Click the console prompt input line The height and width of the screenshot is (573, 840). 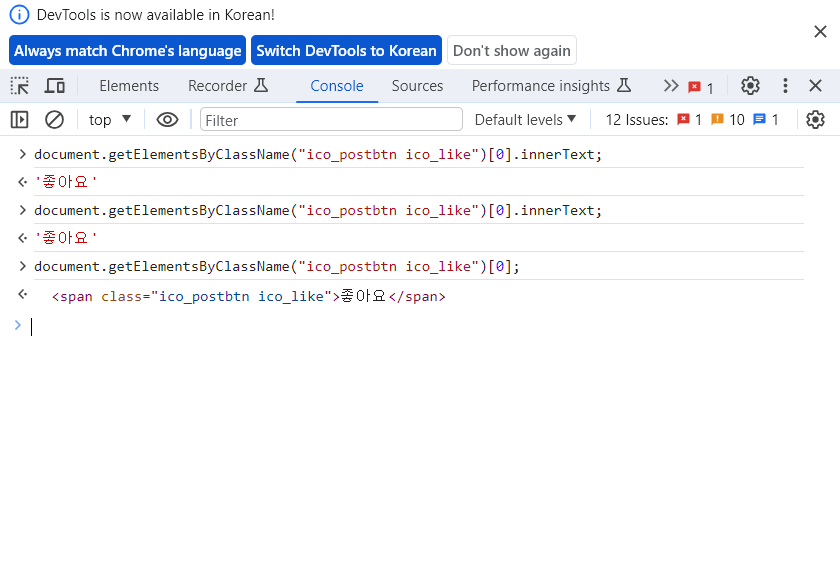(418, 326)
